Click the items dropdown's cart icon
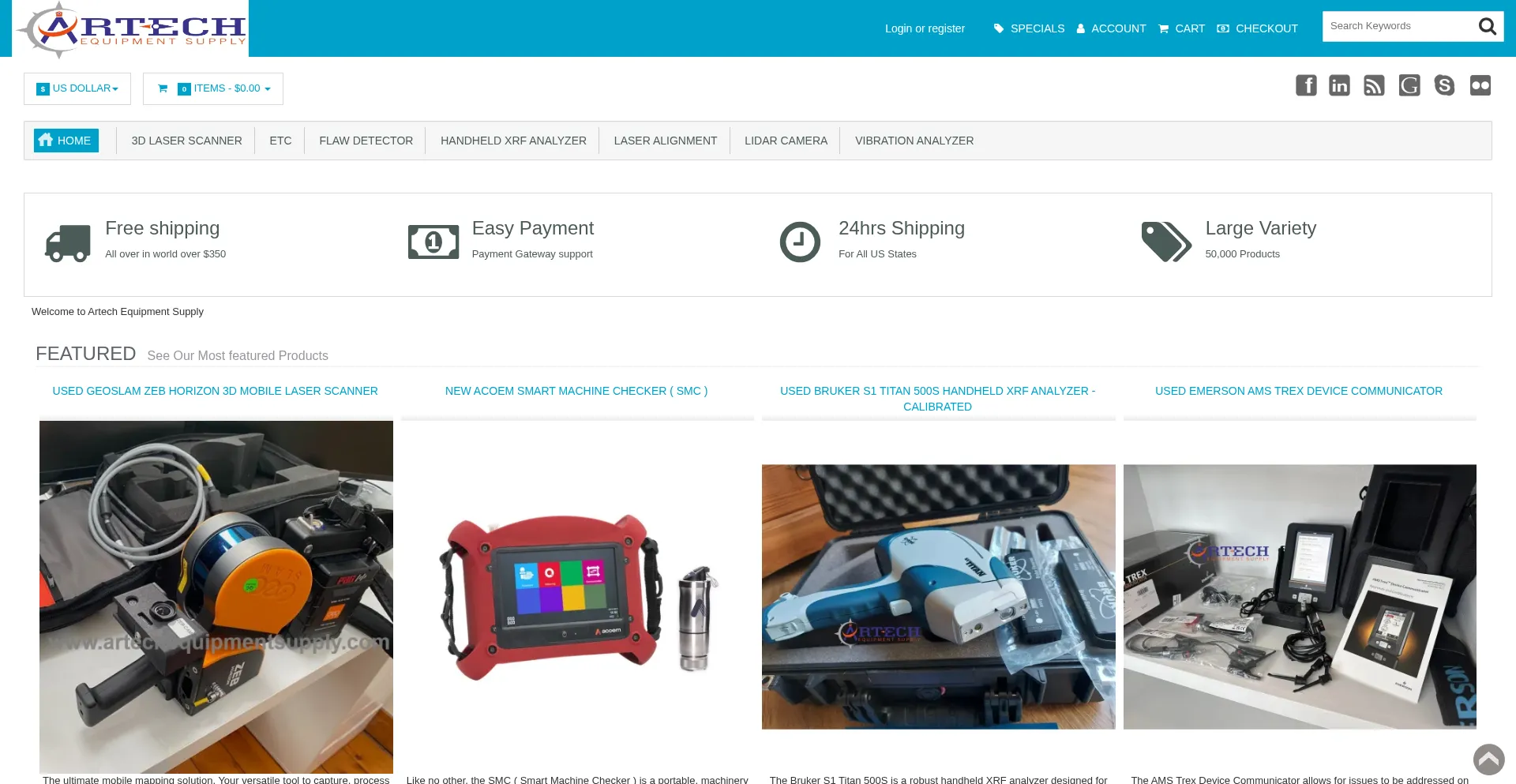The image size is (1516, 784). tap(163, 88)
